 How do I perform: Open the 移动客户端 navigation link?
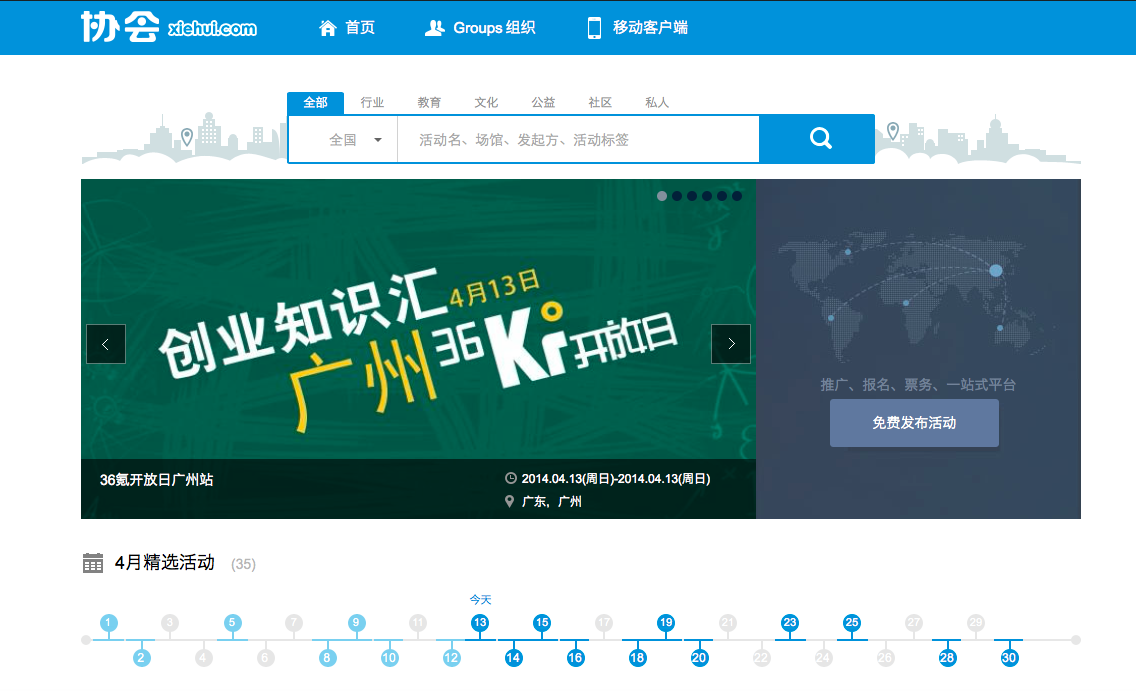pyautogui.click(x=650, y=28)
